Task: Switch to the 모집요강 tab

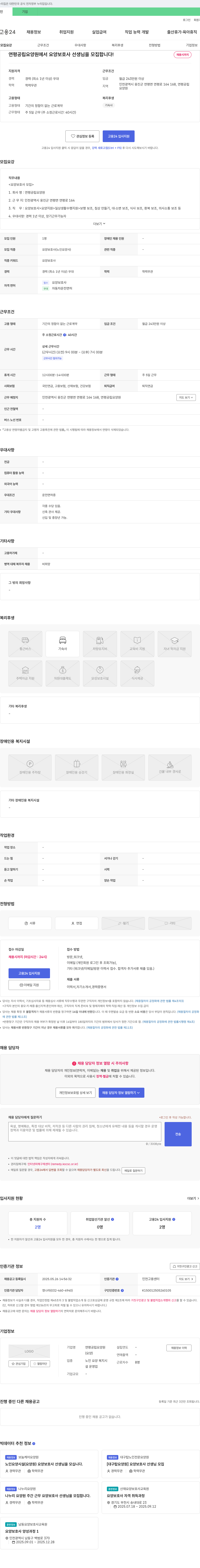Action: 6,45
